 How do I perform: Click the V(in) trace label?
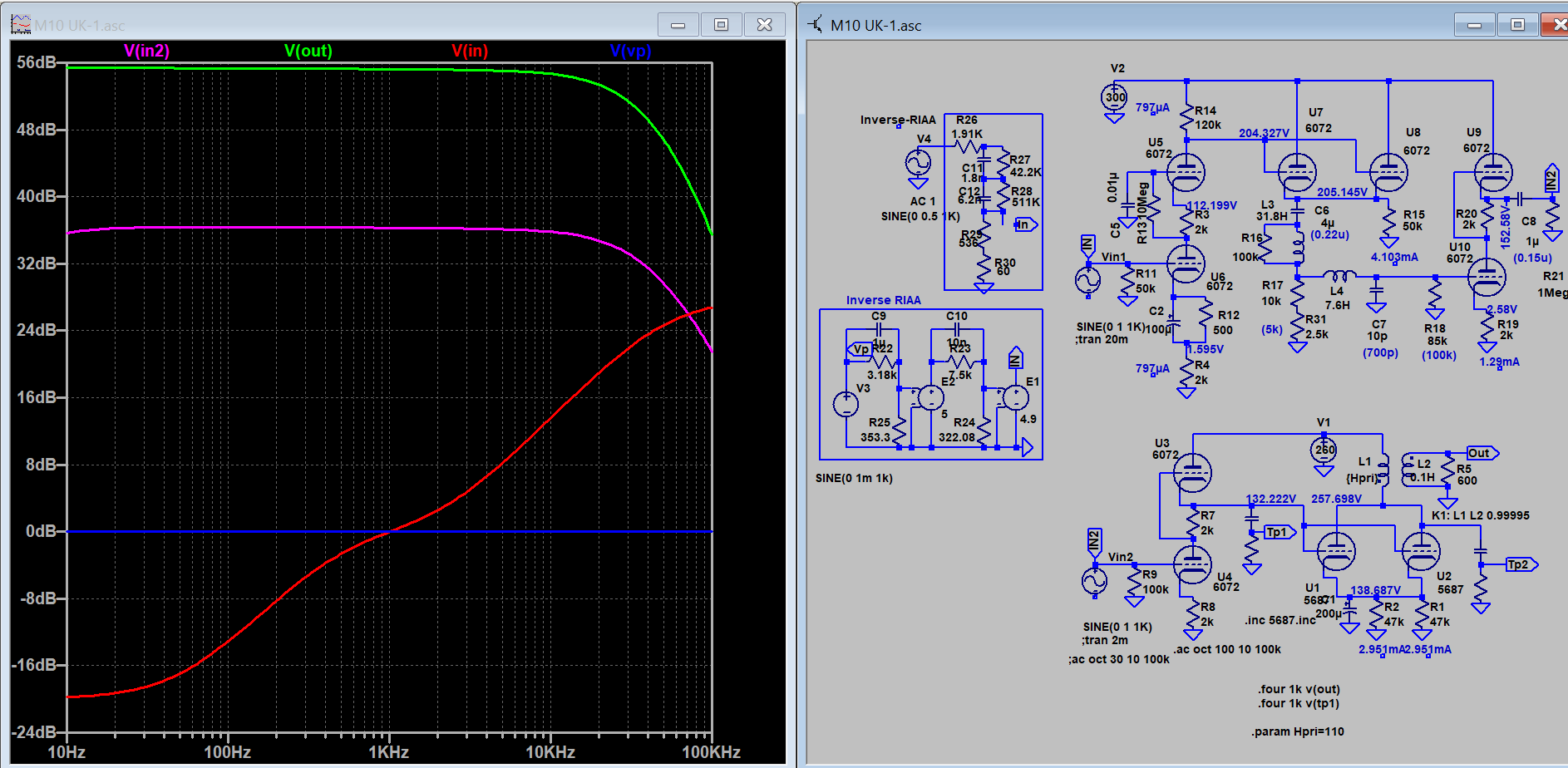tap(470, 51)
